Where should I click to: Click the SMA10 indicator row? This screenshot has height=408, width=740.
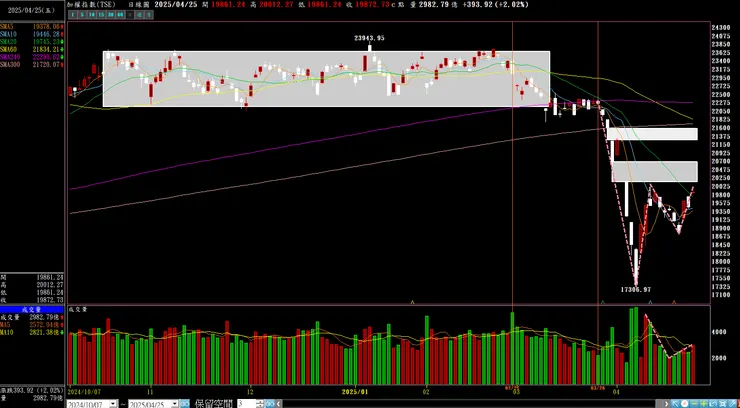(x=32, y=34)
